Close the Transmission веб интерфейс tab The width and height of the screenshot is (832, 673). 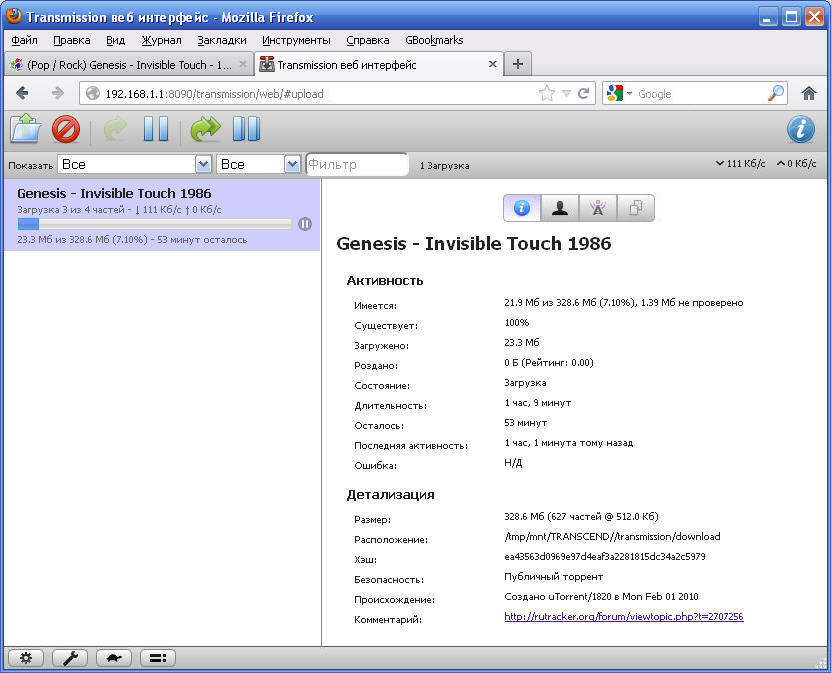[492, 64]
